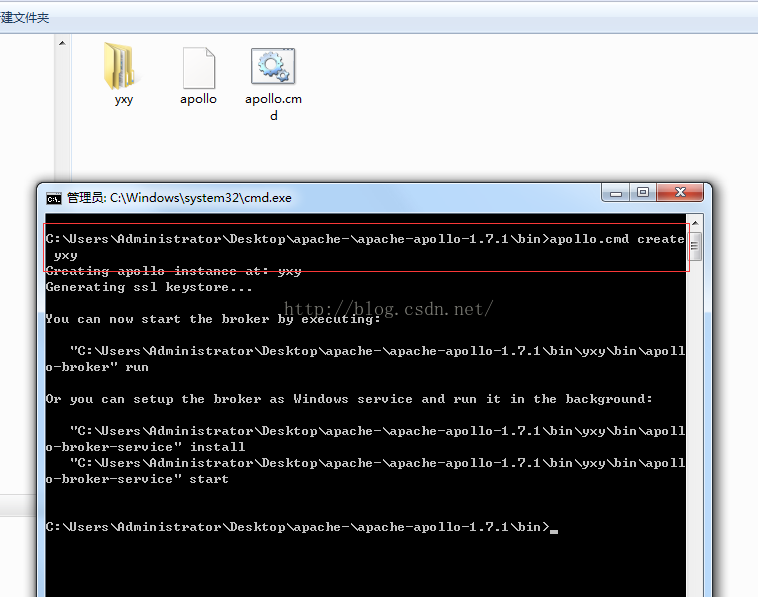The height and width of the screenshot is (597, 758).
Task: Maximize the cmd.exe window
Action: click(x=642, y=192)
